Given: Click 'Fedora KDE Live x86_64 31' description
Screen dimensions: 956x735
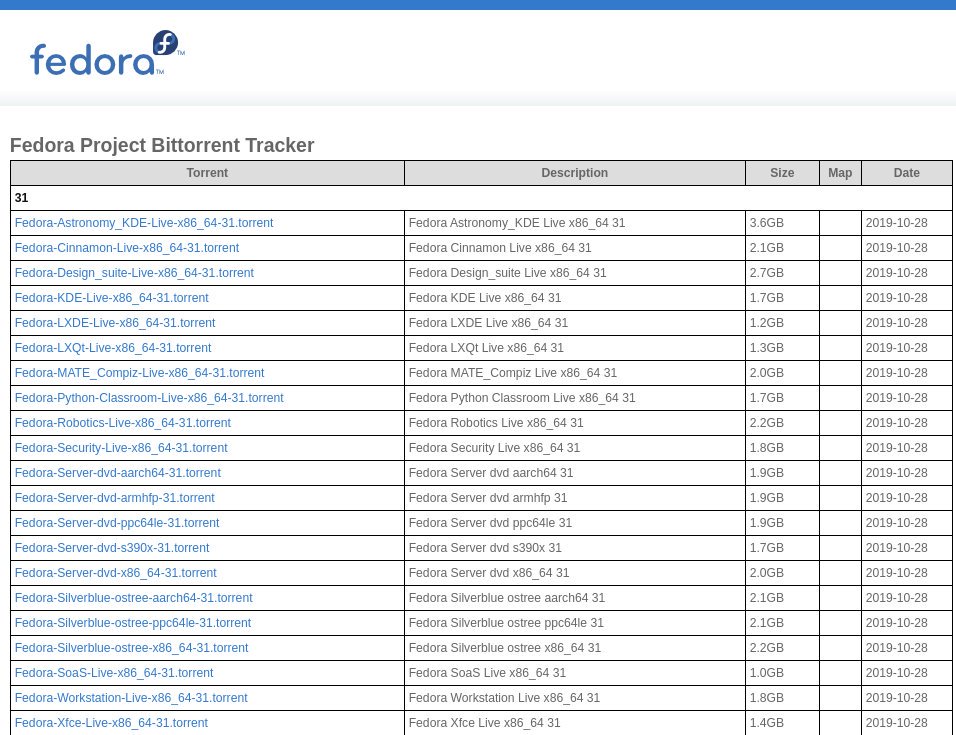Looking at the screenshot, I should [485, 298].
